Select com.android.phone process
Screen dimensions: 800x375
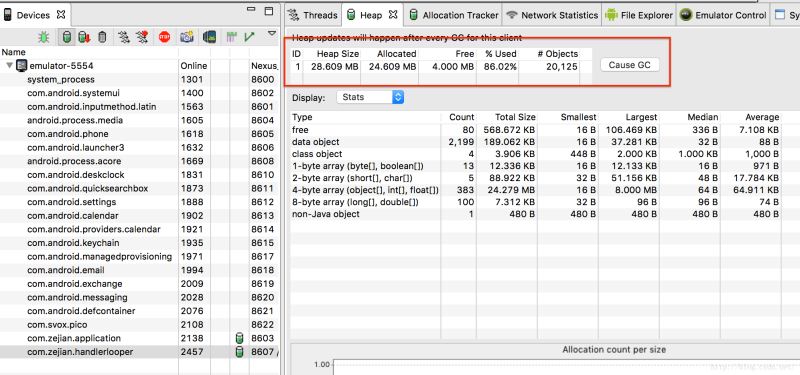(x=140, y=134)
